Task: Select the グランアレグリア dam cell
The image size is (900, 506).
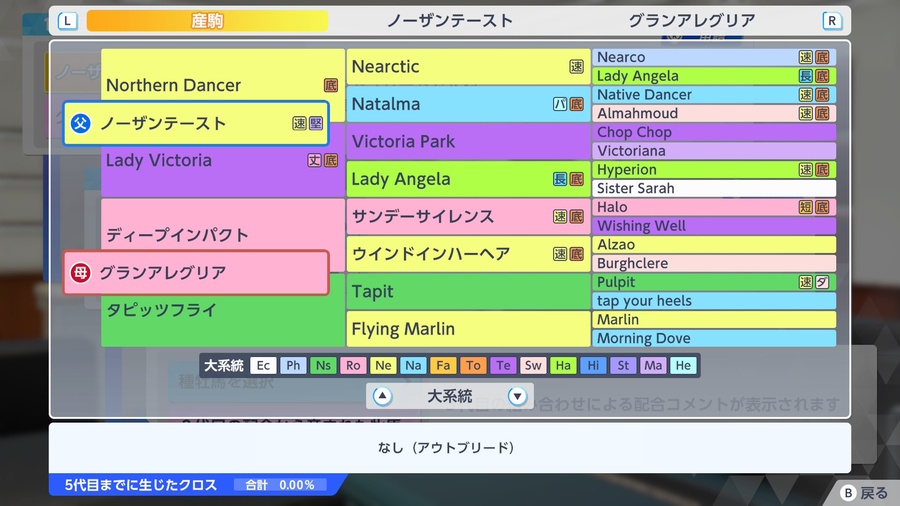Action: (x=196, y=273)
